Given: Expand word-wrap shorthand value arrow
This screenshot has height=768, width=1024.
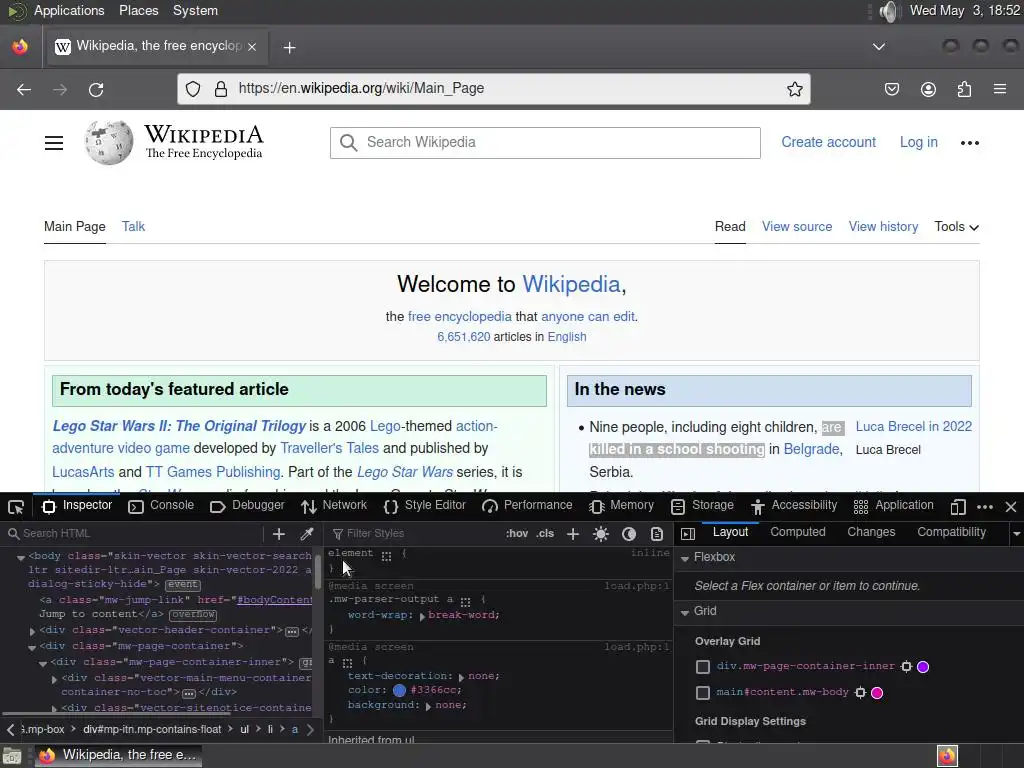Looking at the screenshot, I should click(422, 616).
